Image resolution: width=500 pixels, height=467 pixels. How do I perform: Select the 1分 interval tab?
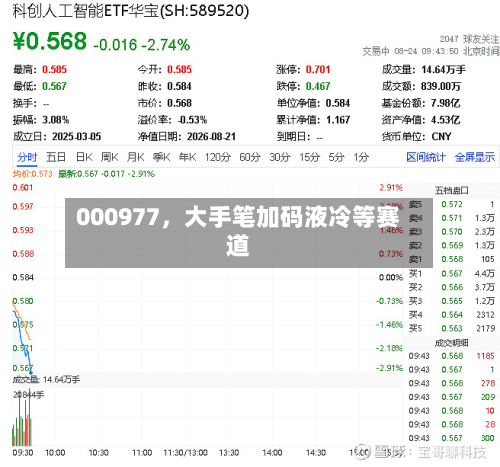pos(361,157)
